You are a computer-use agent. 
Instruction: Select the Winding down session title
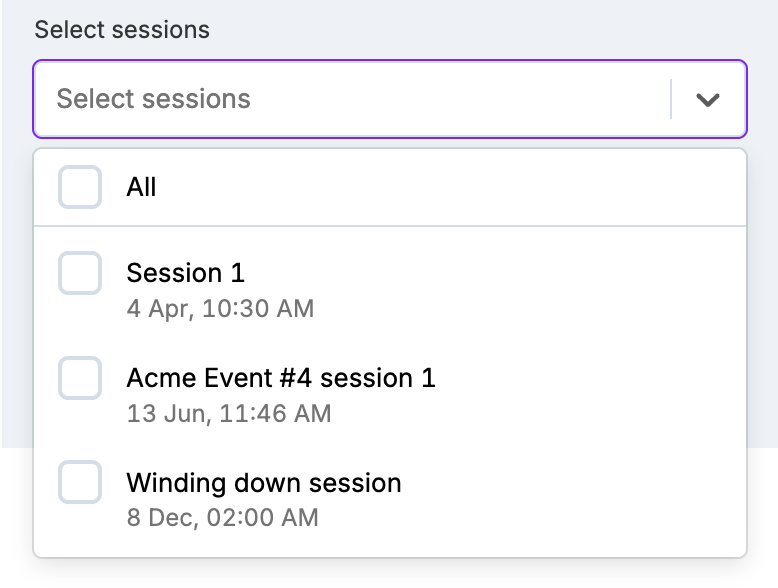point(264,483)
